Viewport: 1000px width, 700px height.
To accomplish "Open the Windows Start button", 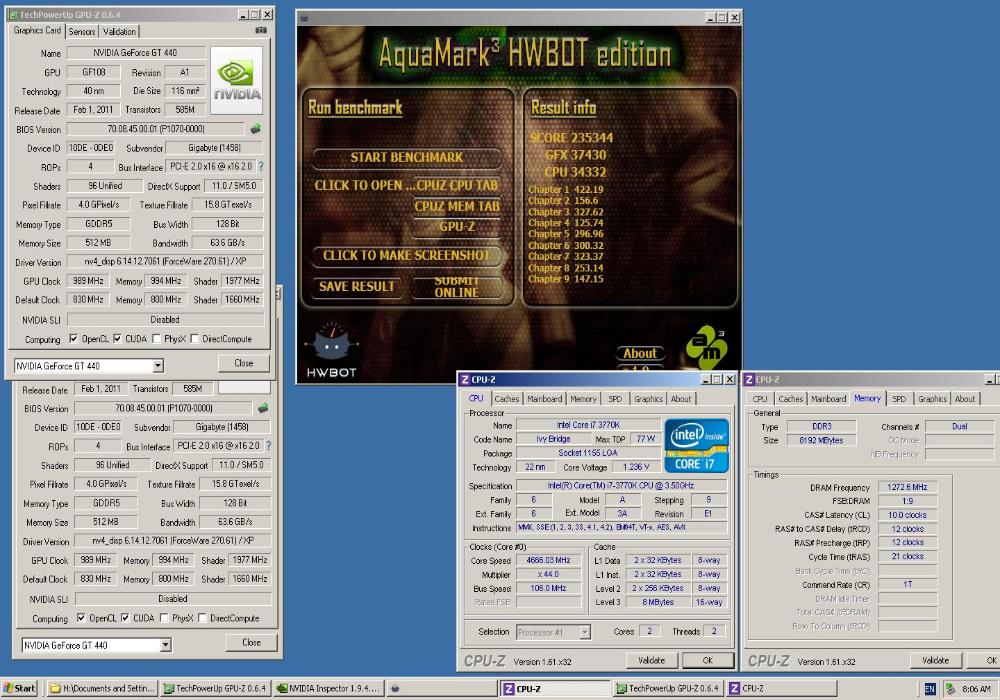I will (x=20, y=689).
